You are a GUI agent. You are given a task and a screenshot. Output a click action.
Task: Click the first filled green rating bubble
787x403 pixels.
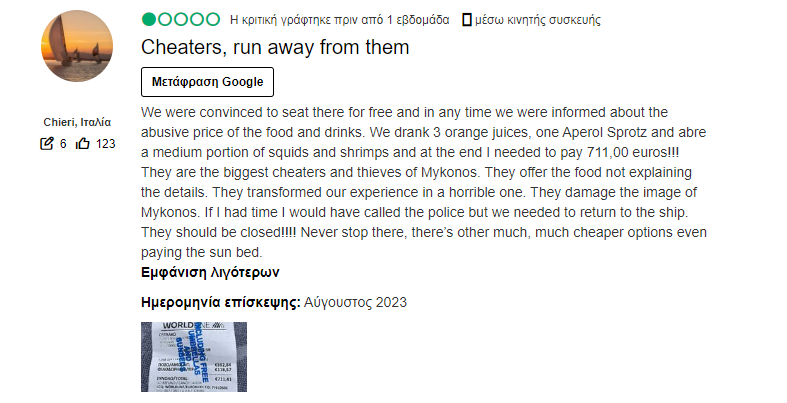coord(149,19)
